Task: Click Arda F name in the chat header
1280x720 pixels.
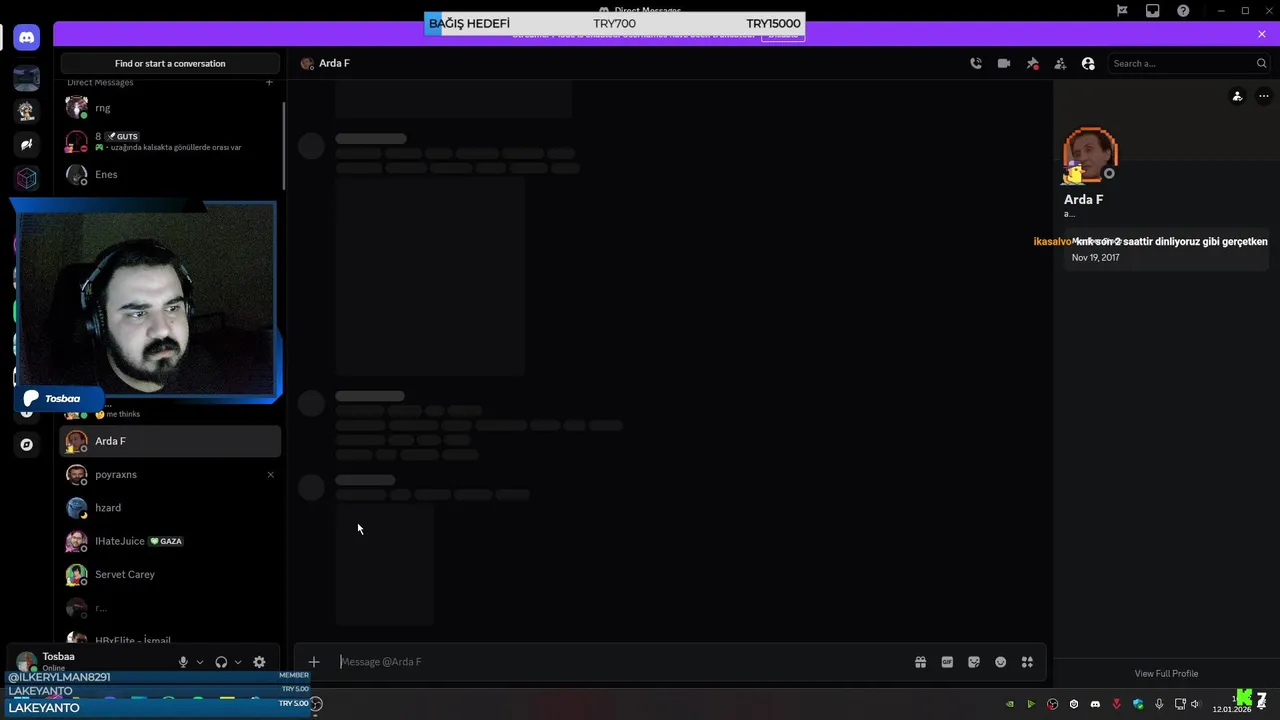Action: 334,63
